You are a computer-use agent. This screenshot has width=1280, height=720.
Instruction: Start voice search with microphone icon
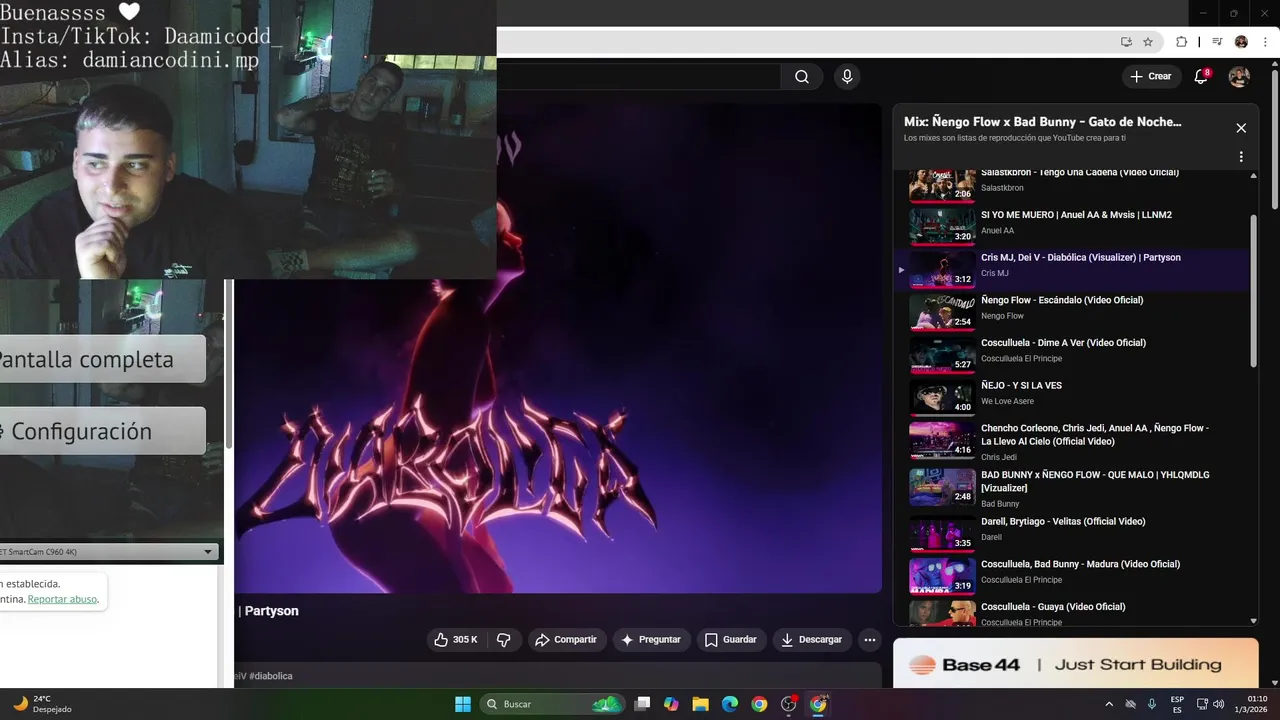[847, 77]
